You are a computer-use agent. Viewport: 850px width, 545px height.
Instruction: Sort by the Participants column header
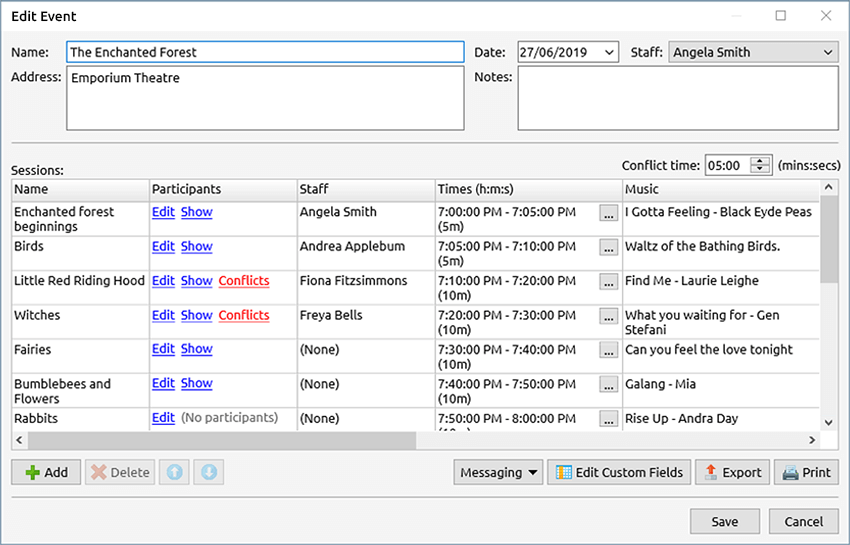[x=222, y=189]
